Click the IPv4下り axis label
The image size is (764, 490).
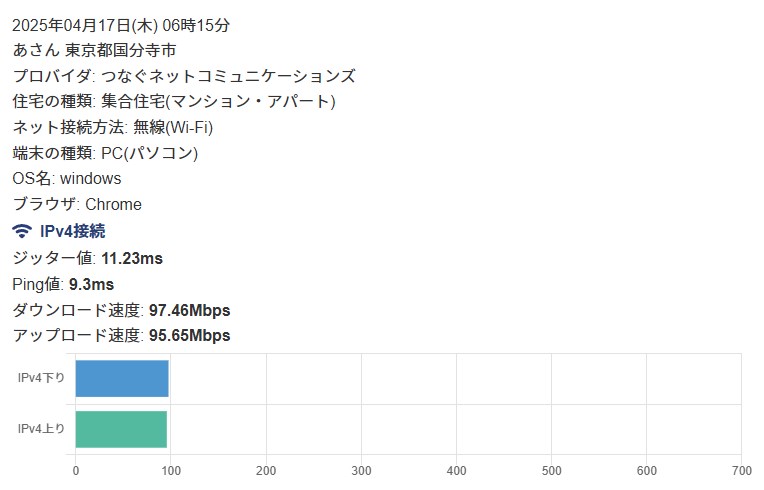click(41, 378)
